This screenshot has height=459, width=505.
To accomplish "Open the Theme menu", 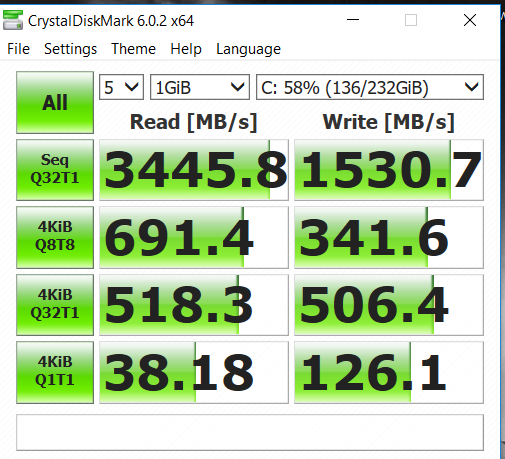I will click(133, 49).
